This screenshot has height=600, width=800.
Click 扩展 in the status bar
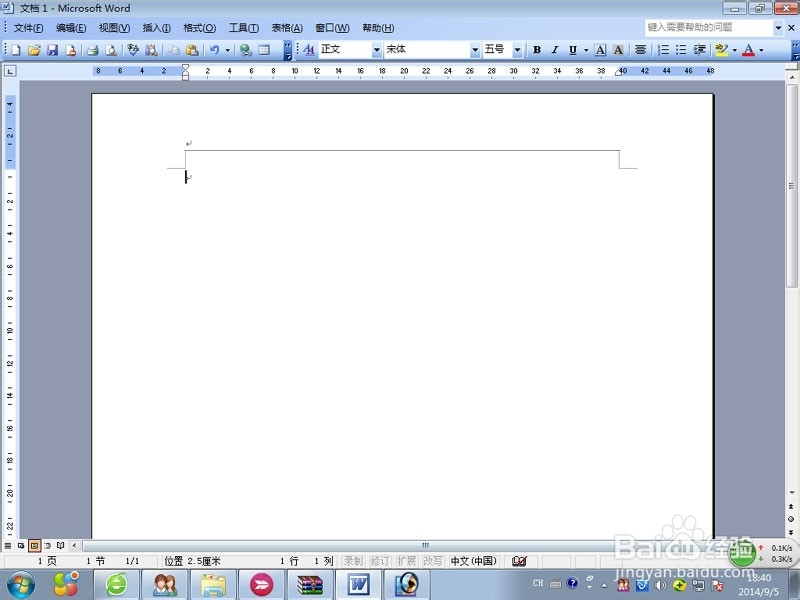click(x=406, y=561)
